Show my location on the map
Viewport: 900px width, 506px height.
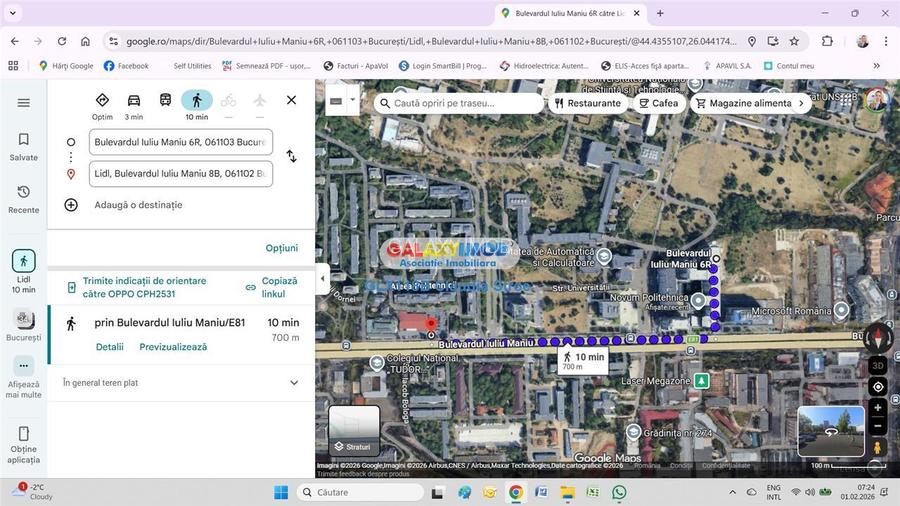878,387
